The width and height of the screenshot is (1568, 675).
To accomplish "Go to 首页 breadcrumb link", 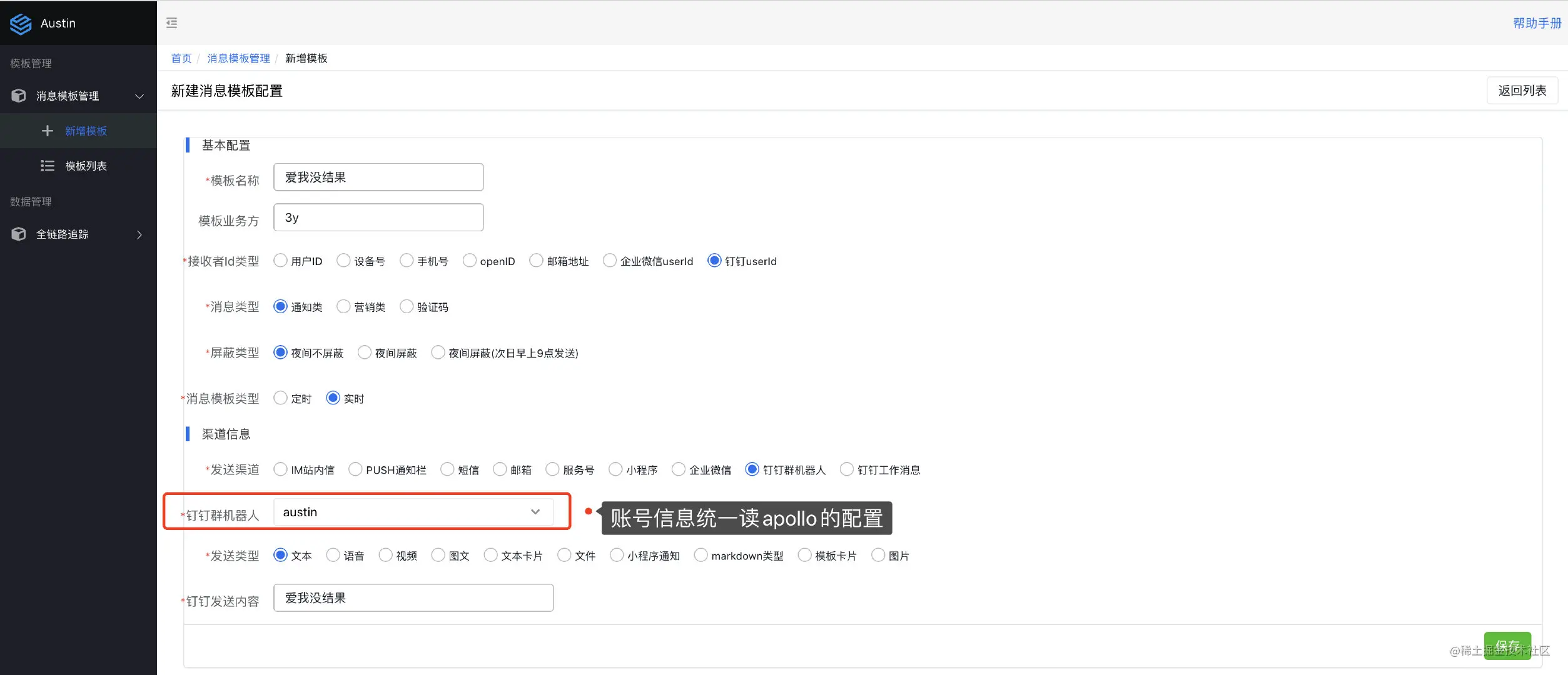I will click(181, 58).
